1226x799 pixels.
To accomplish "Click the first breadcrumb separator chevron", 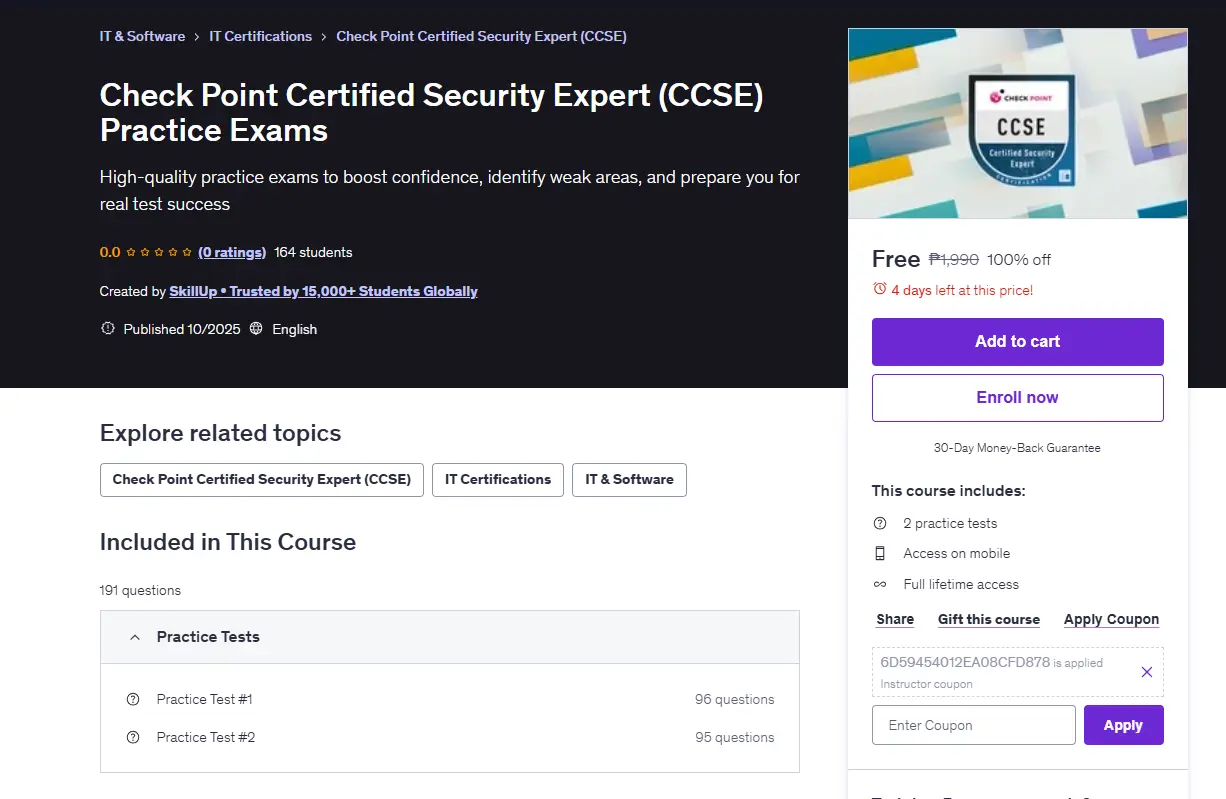I will tap(197, 37).
